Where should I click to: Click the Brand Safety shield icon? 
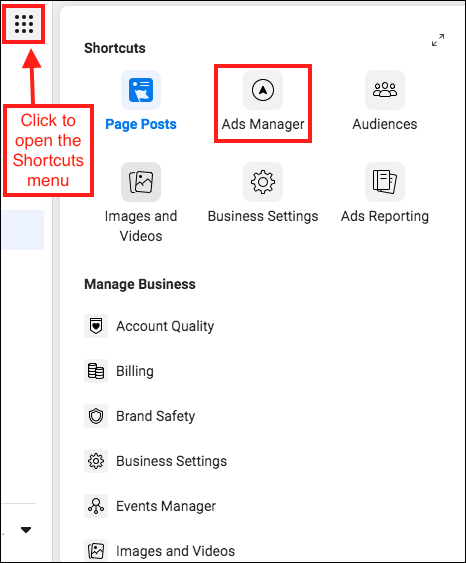96,416
